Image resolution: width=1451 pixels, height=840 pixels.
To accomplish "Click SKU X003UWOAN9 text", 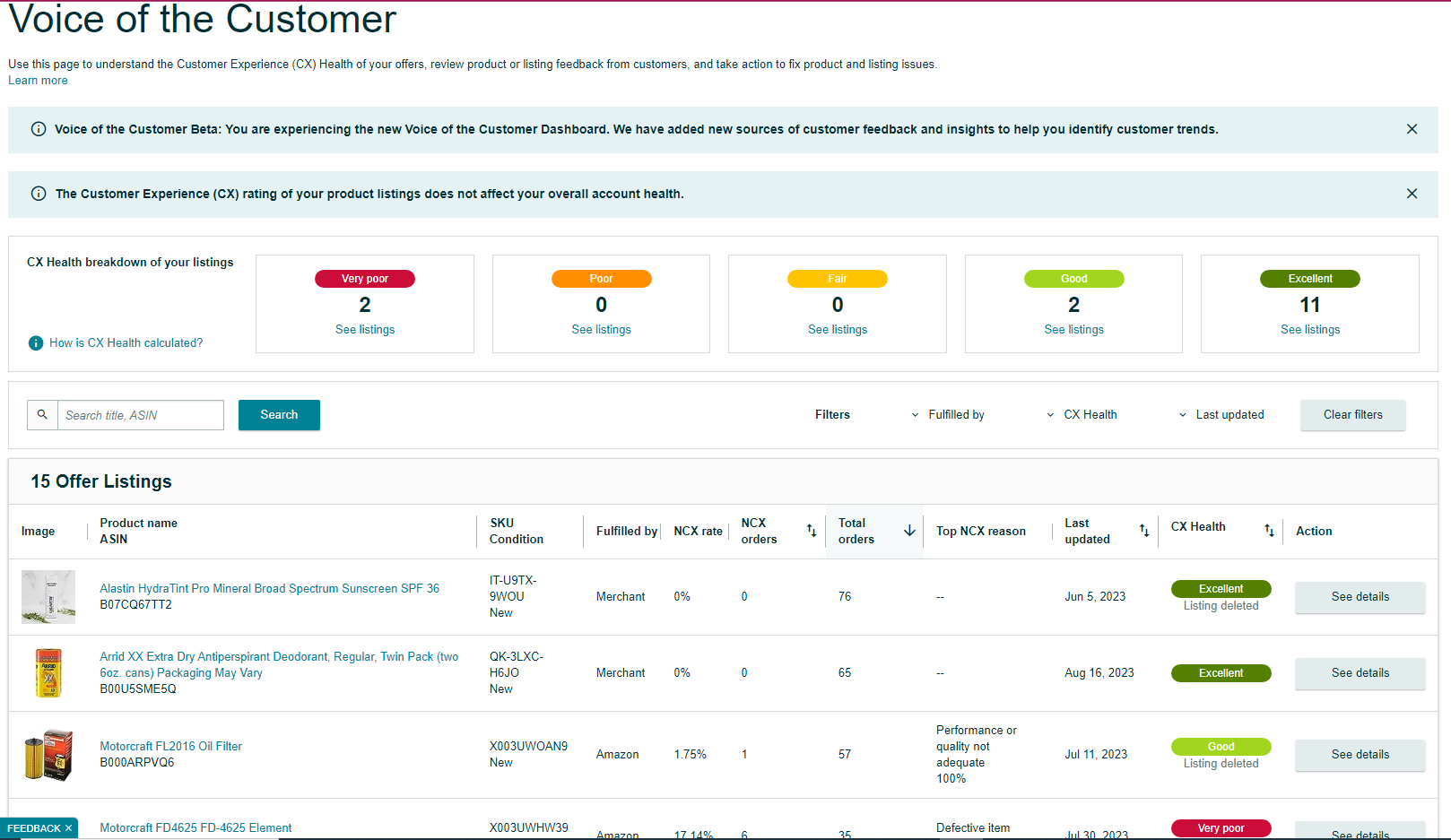I will [x=528, y=747].
